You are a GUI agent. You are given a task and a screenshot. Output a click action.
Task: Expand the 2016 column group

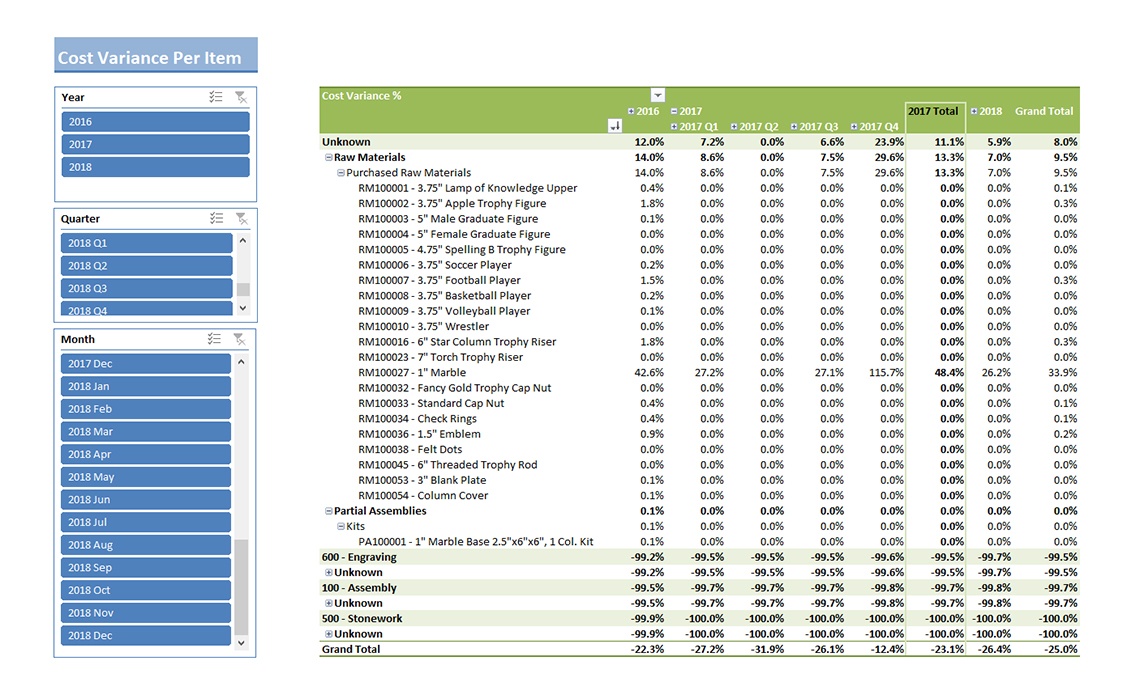tap(631, 111)
